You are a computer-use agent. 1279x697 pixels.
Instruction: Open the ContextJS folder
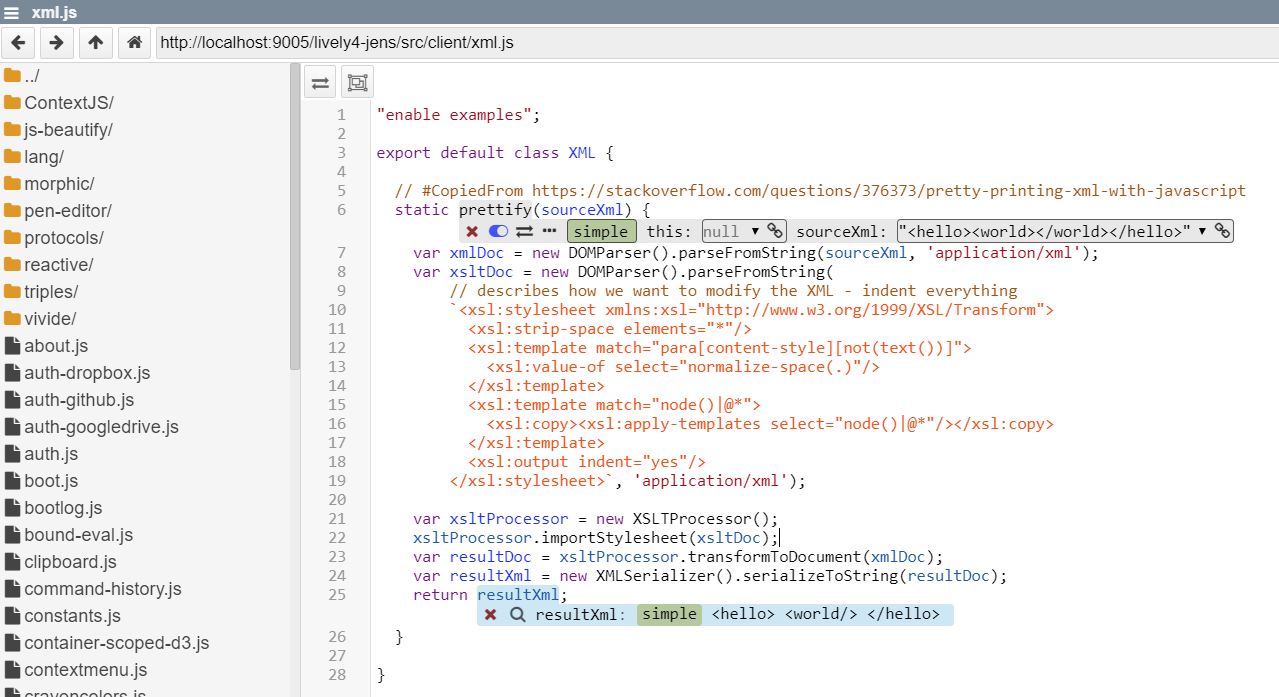click(x=68, y=103)
